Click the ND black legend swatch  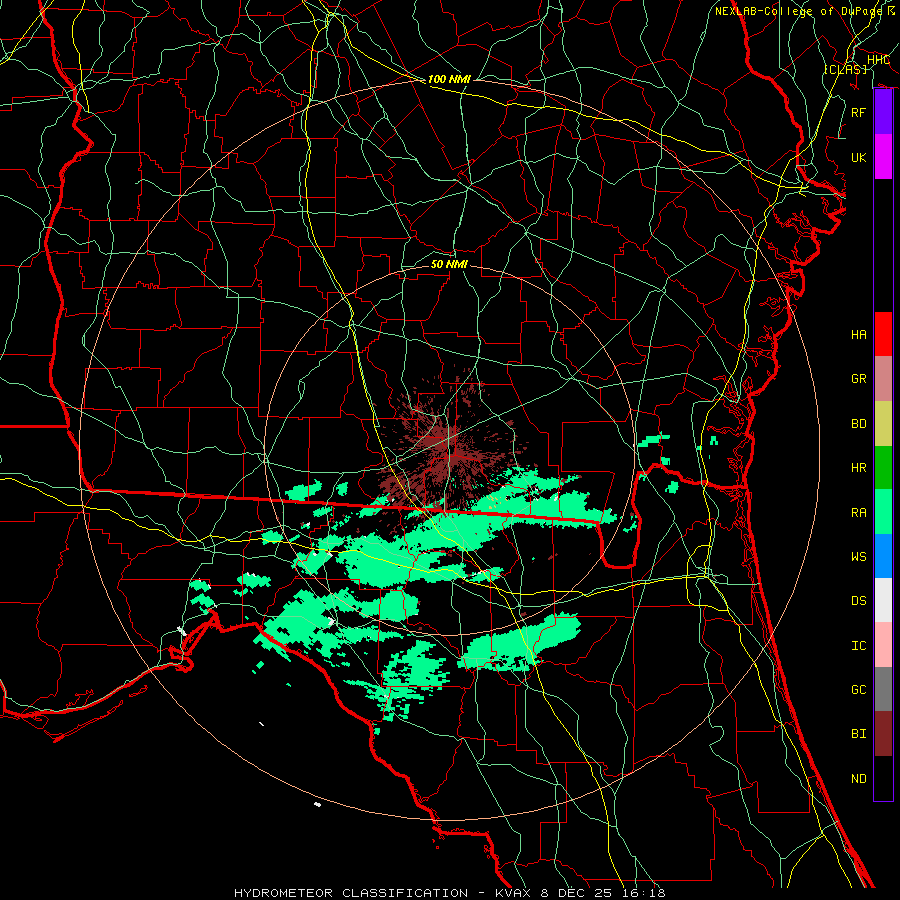[x=883, y=778]
